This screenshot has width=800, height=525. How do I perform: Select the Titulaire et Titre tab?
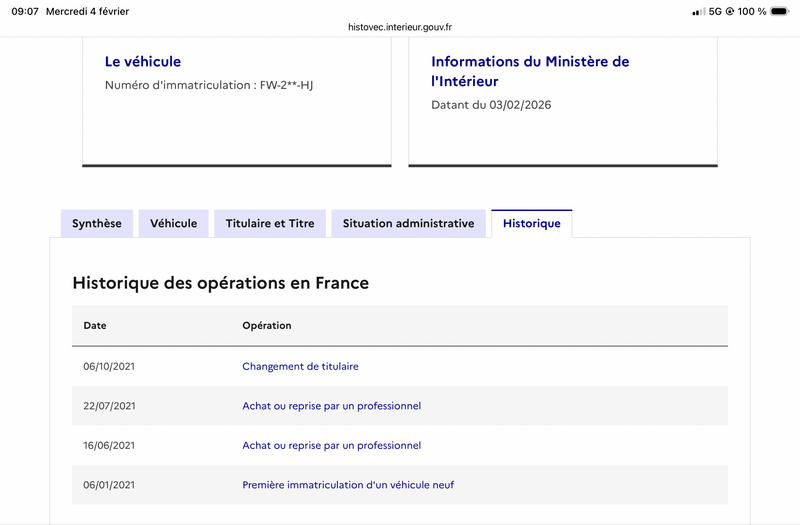270,224
